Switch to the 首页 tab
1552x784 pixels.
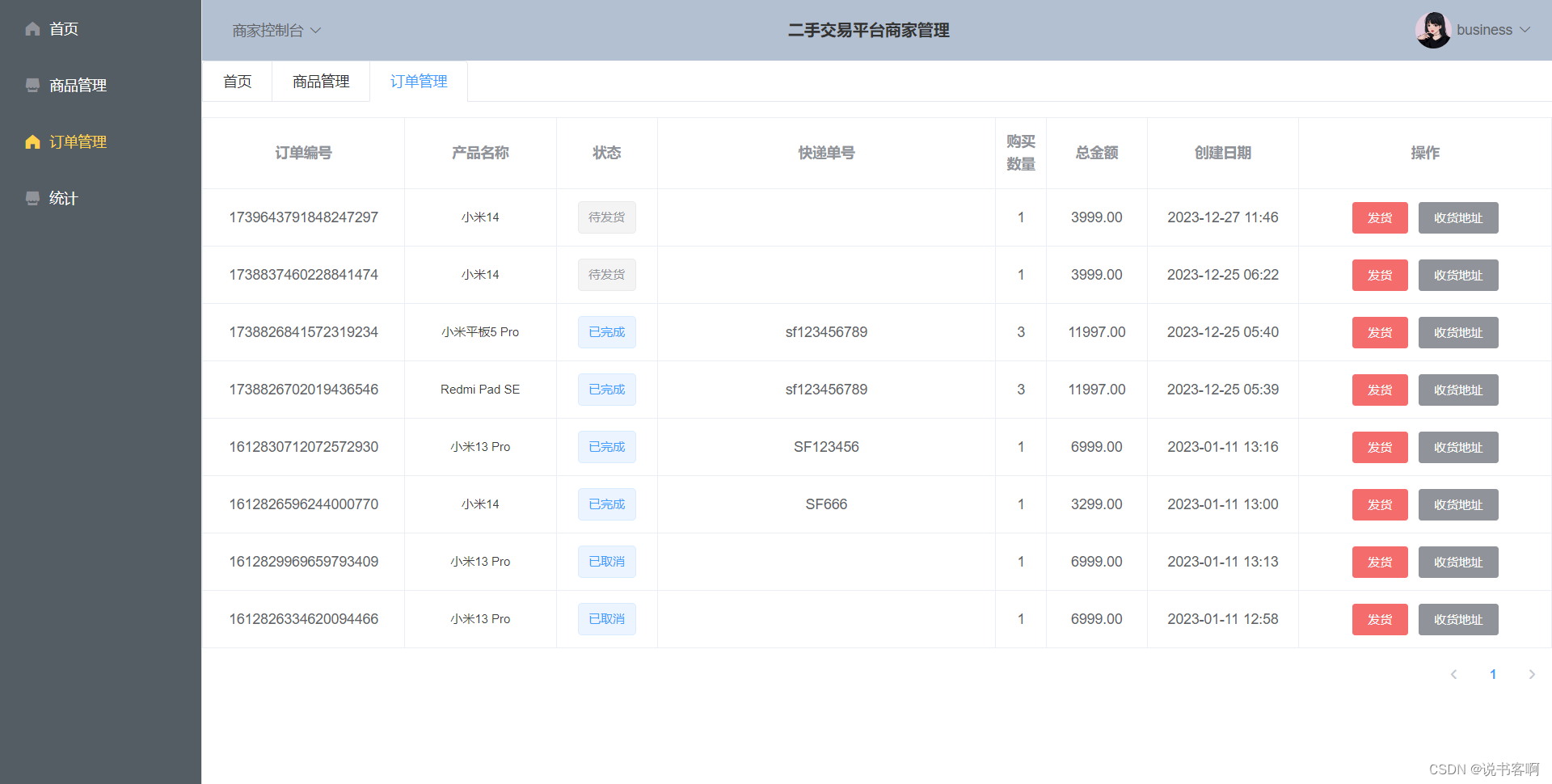237,82
